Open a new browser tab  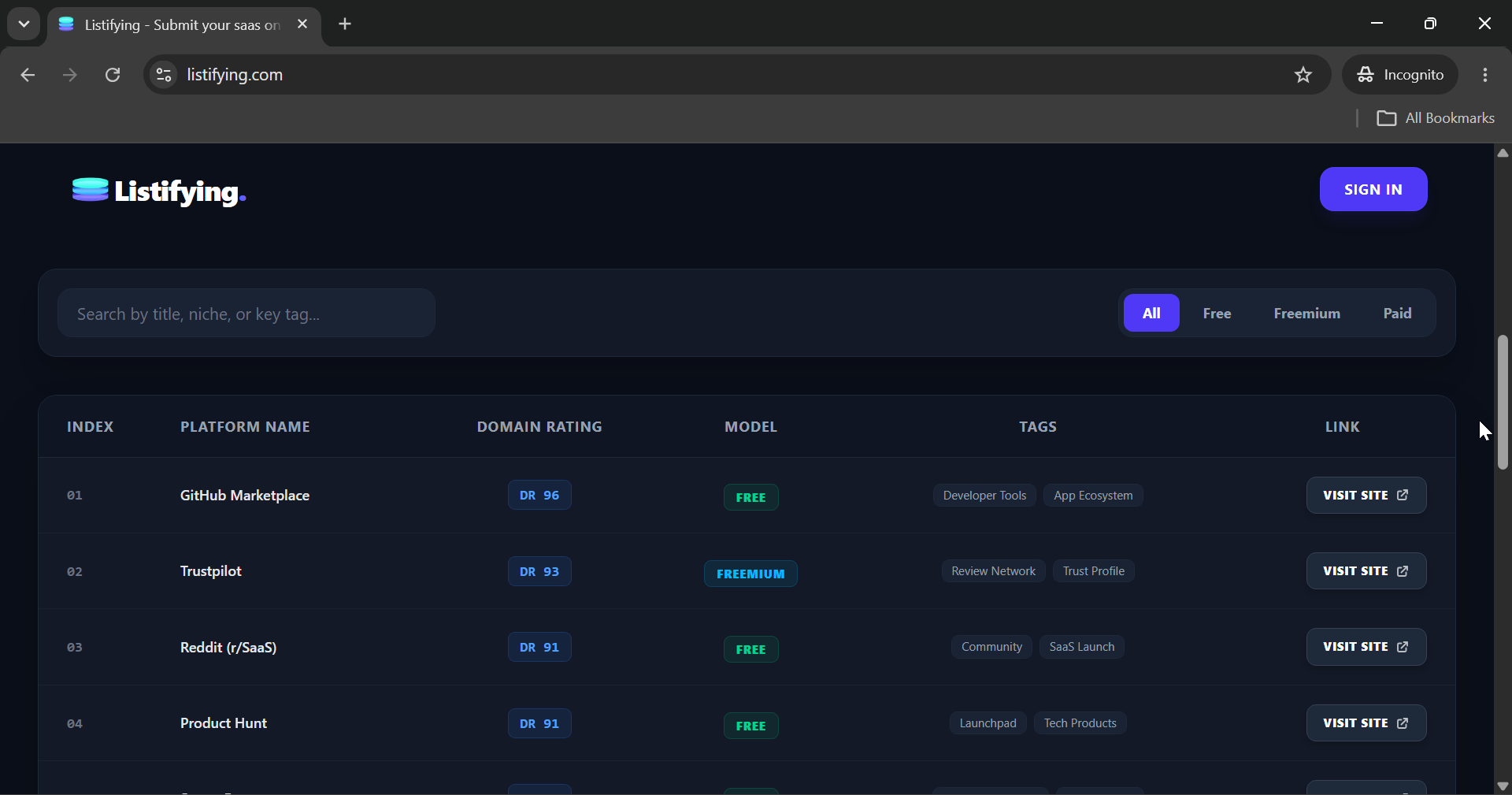click(x=345, y=24)
